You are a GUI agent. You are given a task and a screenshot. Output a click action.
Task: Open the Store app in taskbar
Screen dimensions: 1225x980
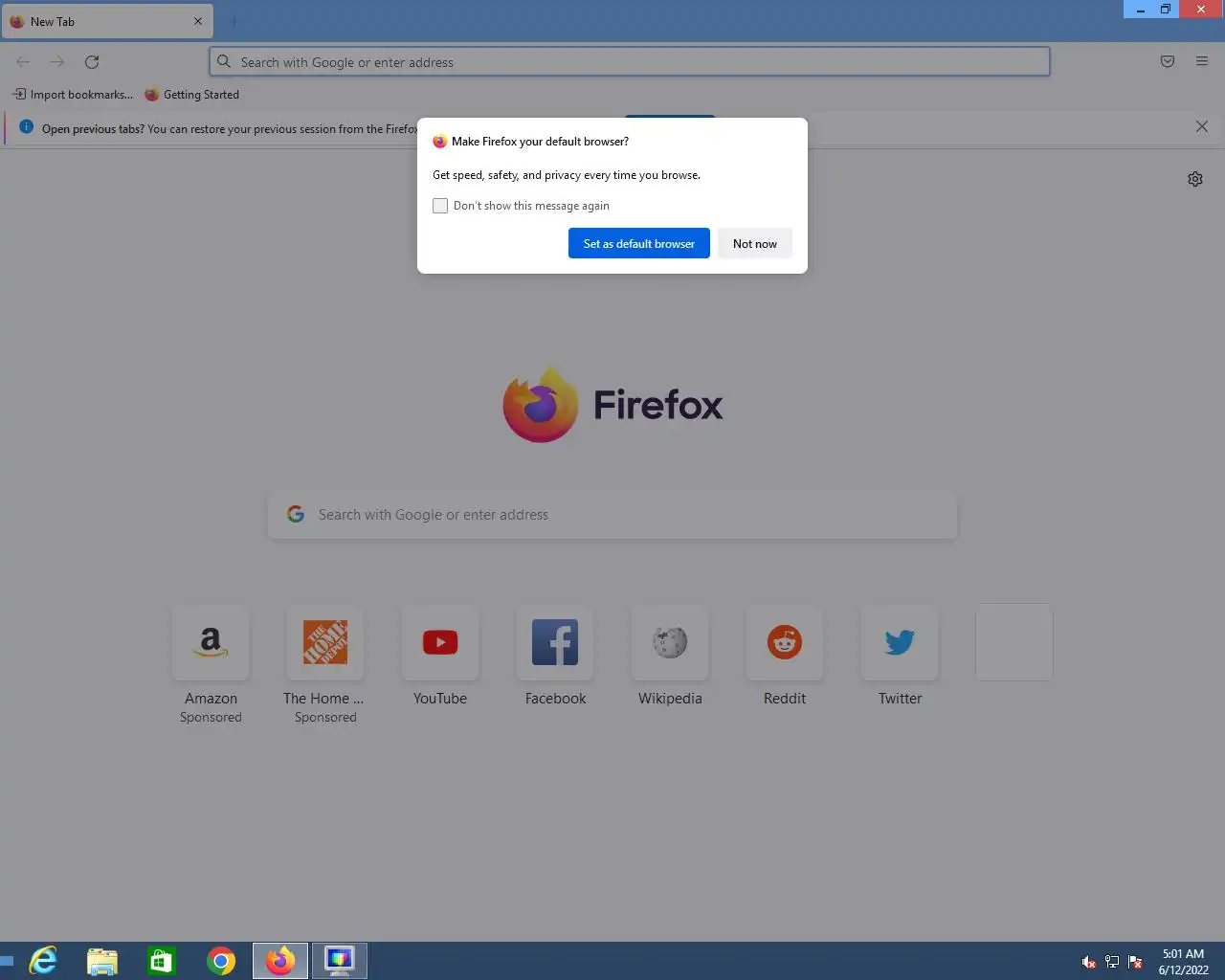click(x=162, y=960)
